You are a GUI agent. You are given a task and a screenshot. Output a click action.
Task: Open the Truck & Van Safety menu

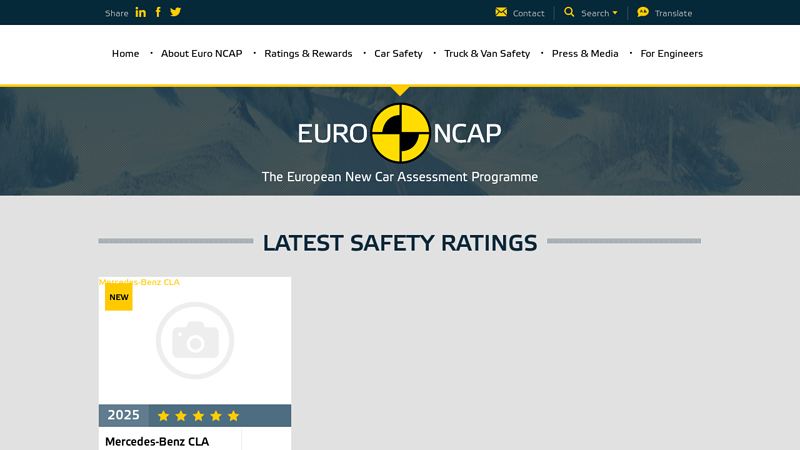point(487,54)
